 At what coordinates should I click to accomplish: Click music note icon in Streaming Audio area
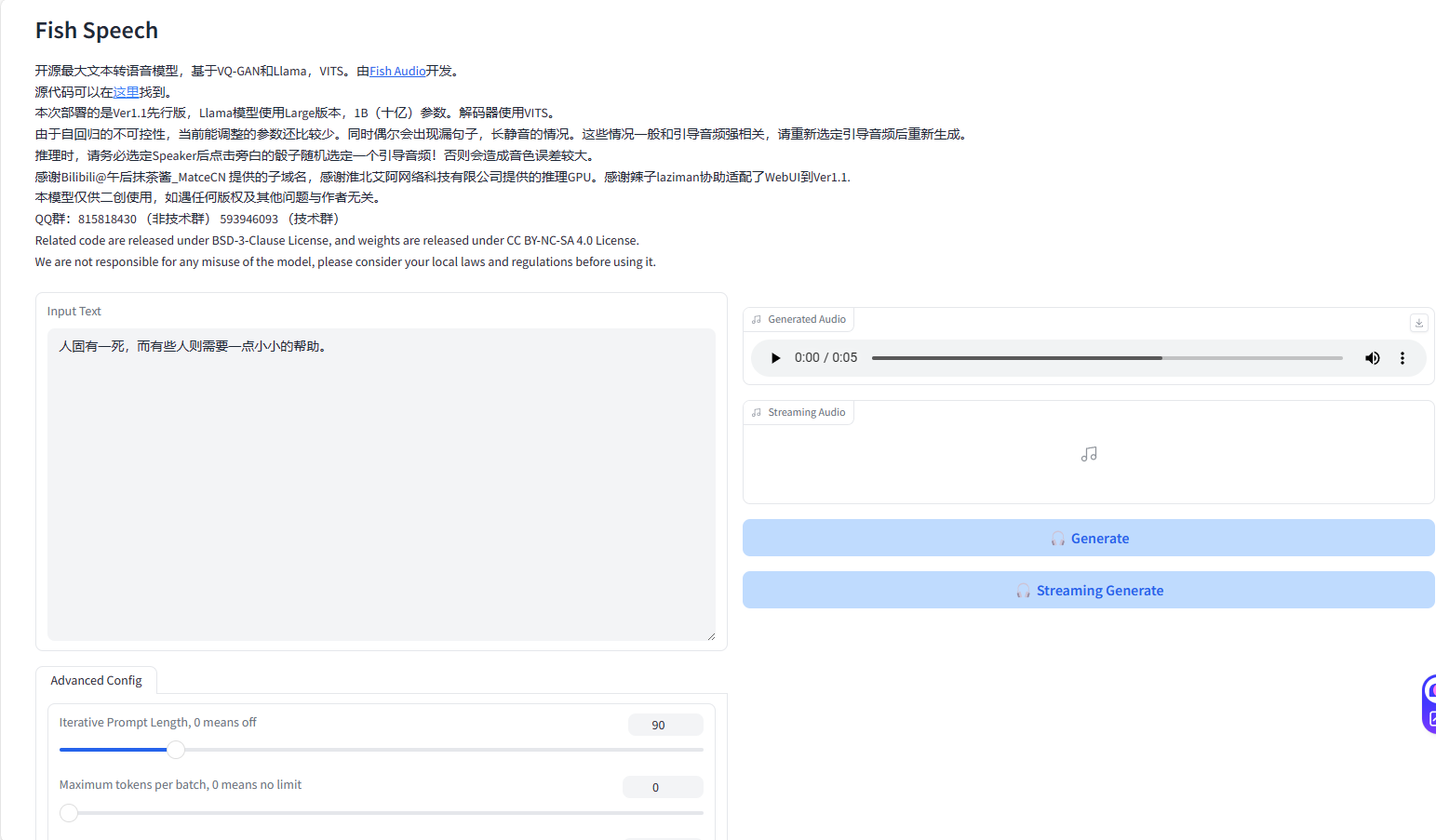click(x=1089, y=454)
